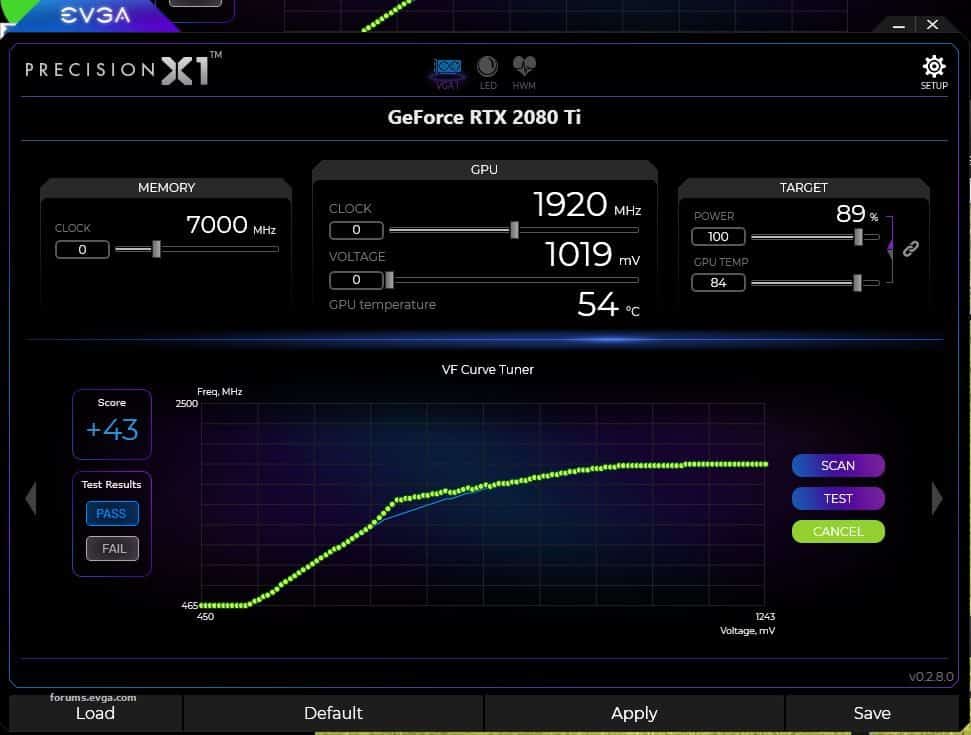971x735 pixels.
Task: Toggle the Power and GPU Temp link icon
Action: click(x=910, y=248)
